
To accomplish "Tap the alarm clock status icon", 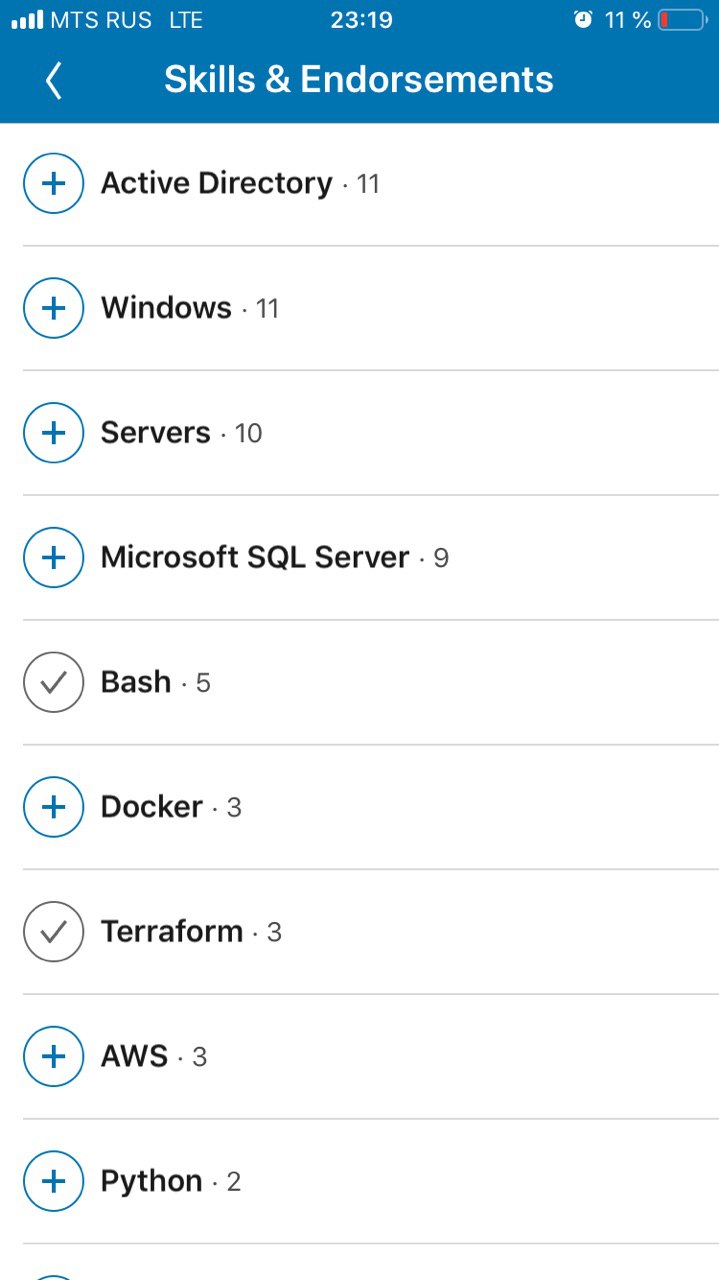I will [583, 20].
